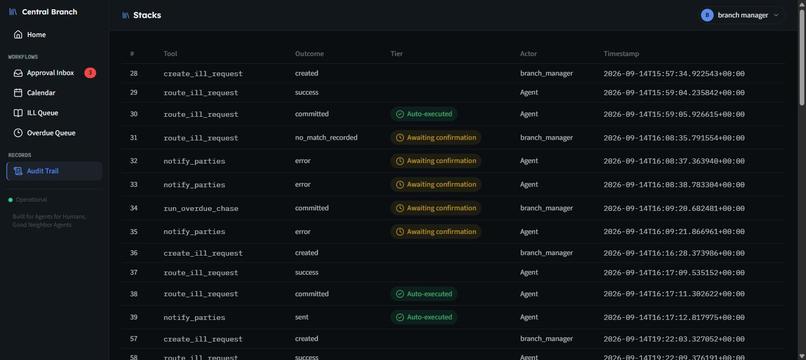Click the Calendar icon in sidebar
Image resolution: width=806 pixels, height=360 pixels.
pos(18,93)
